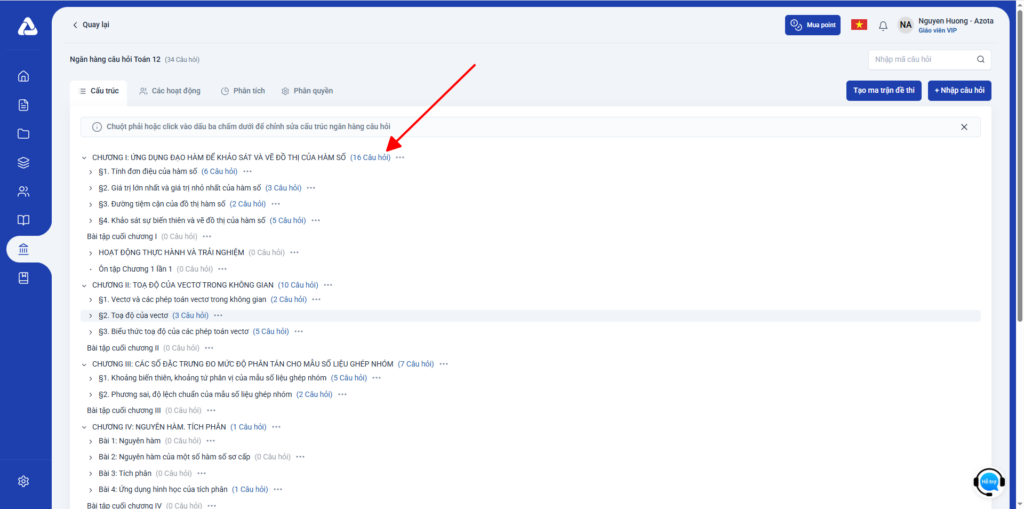Open the people icon in the sidebar
This screenshot has width=1024, height=509.
[24, 191]
